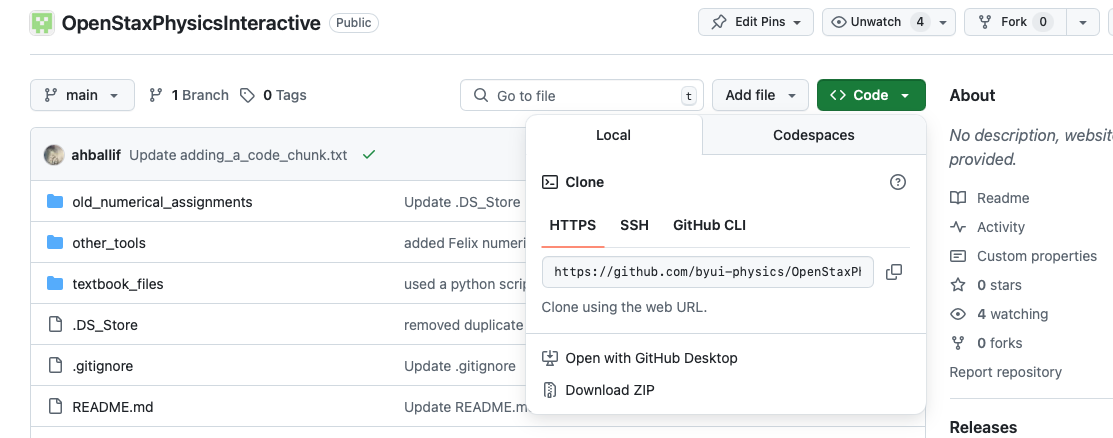Switch to the Codespaces tab
This screenshot has width=1113, height=438.
813,135
